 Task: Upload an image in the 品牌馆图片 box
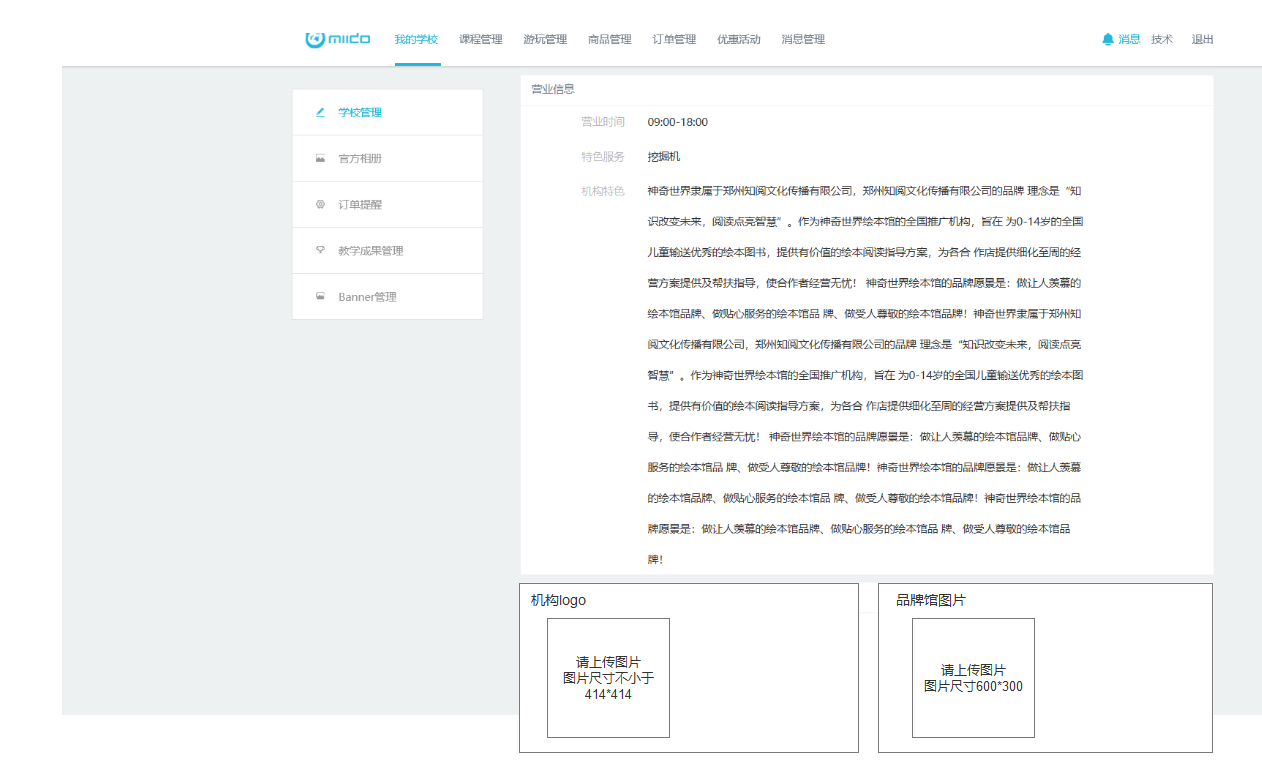(x=973, y=678)
